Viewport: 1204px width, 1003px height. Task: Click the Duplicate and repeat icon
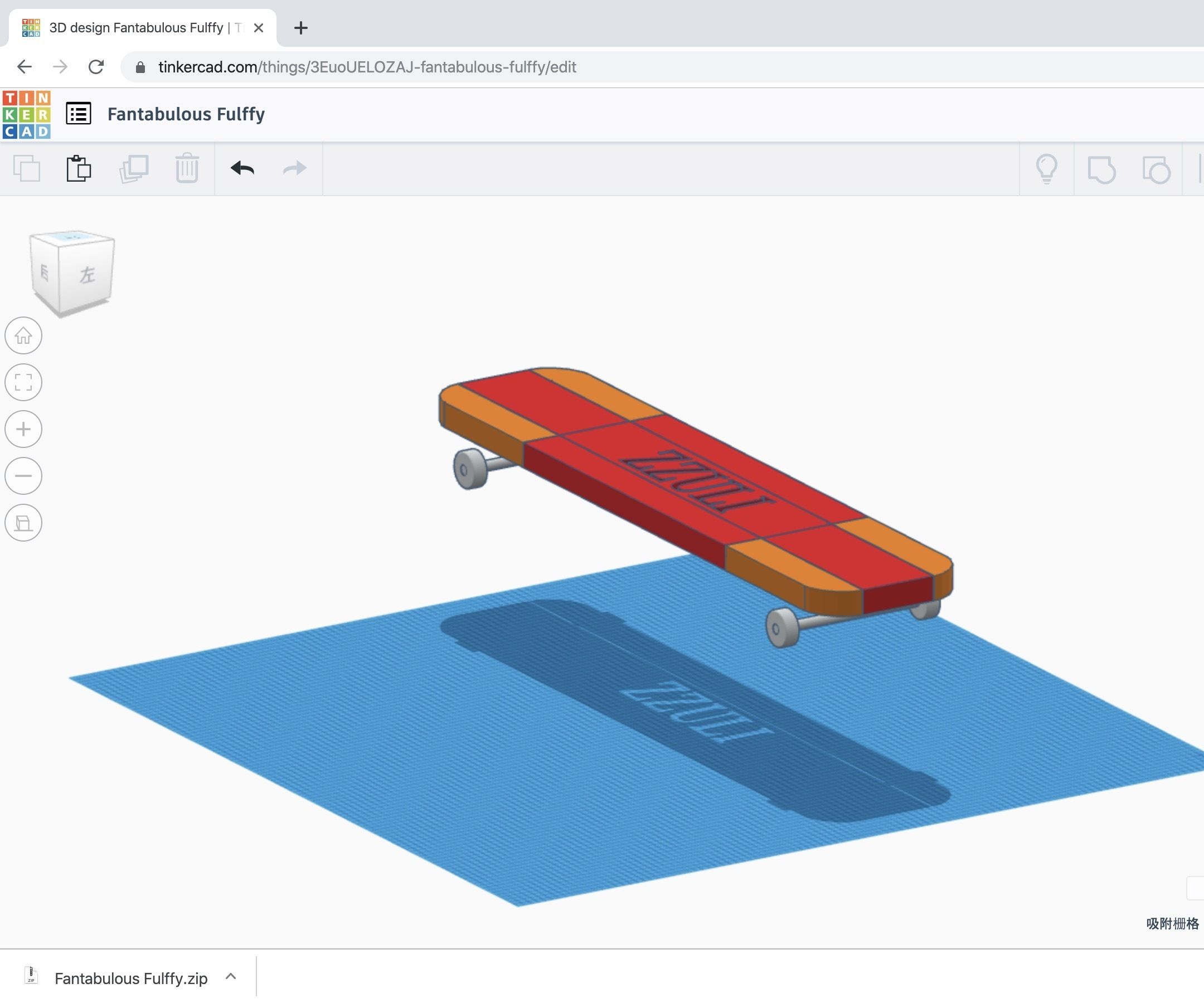[x=134, y=168]
